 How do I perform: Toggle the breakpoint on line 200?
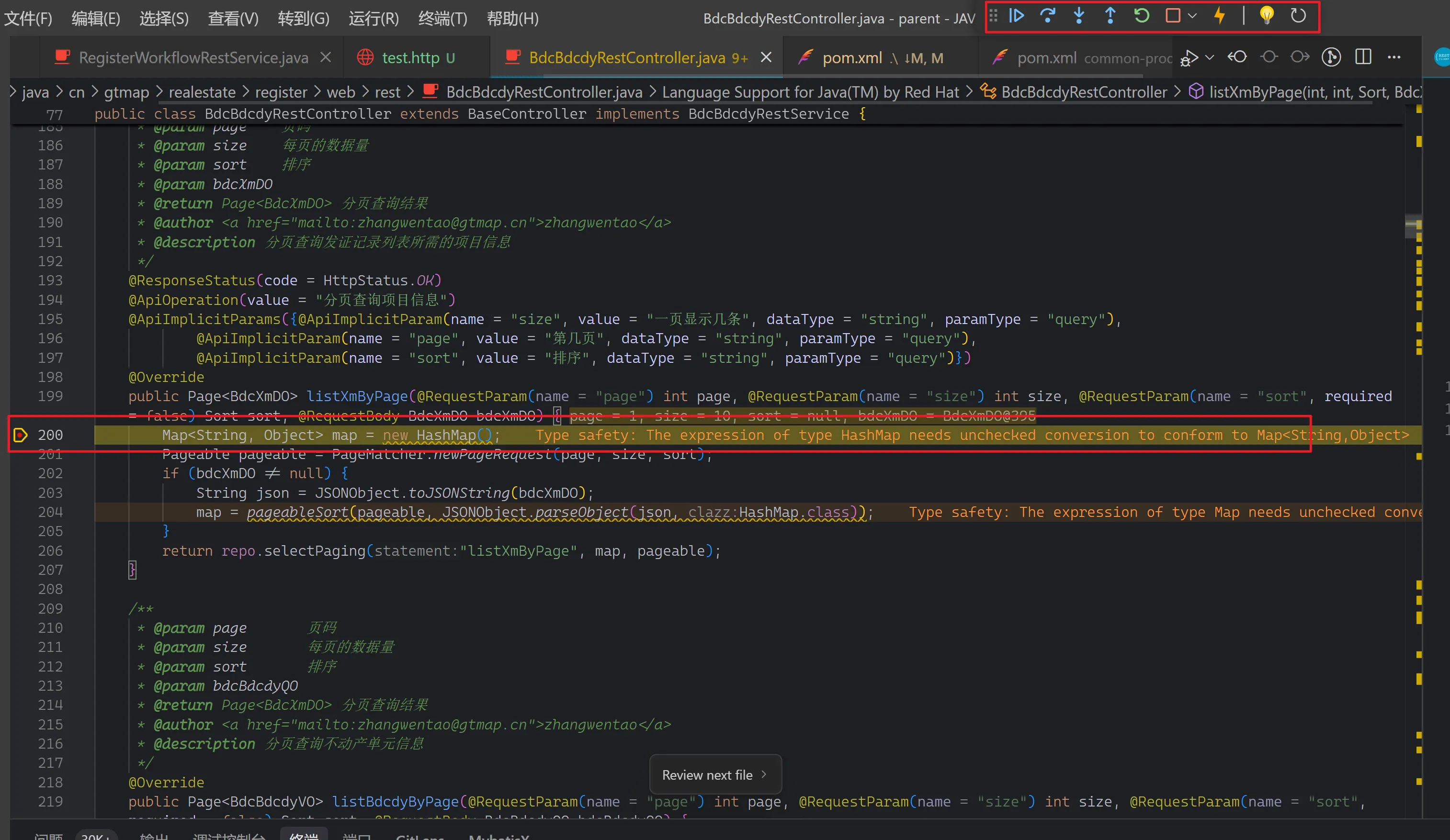[x=20, y=435]
